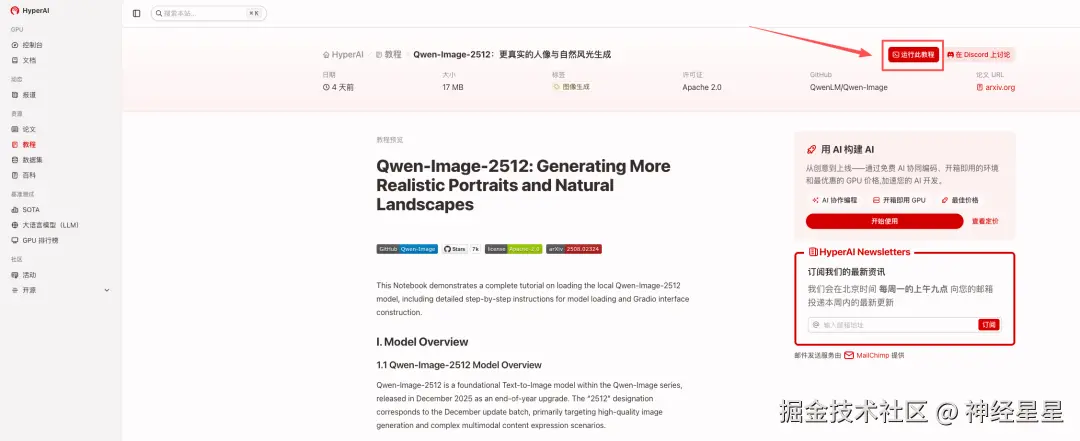This screenshot has width=1080, height=441.
Task: Click the 4 天前 date value
Action: tap(338, 88)
